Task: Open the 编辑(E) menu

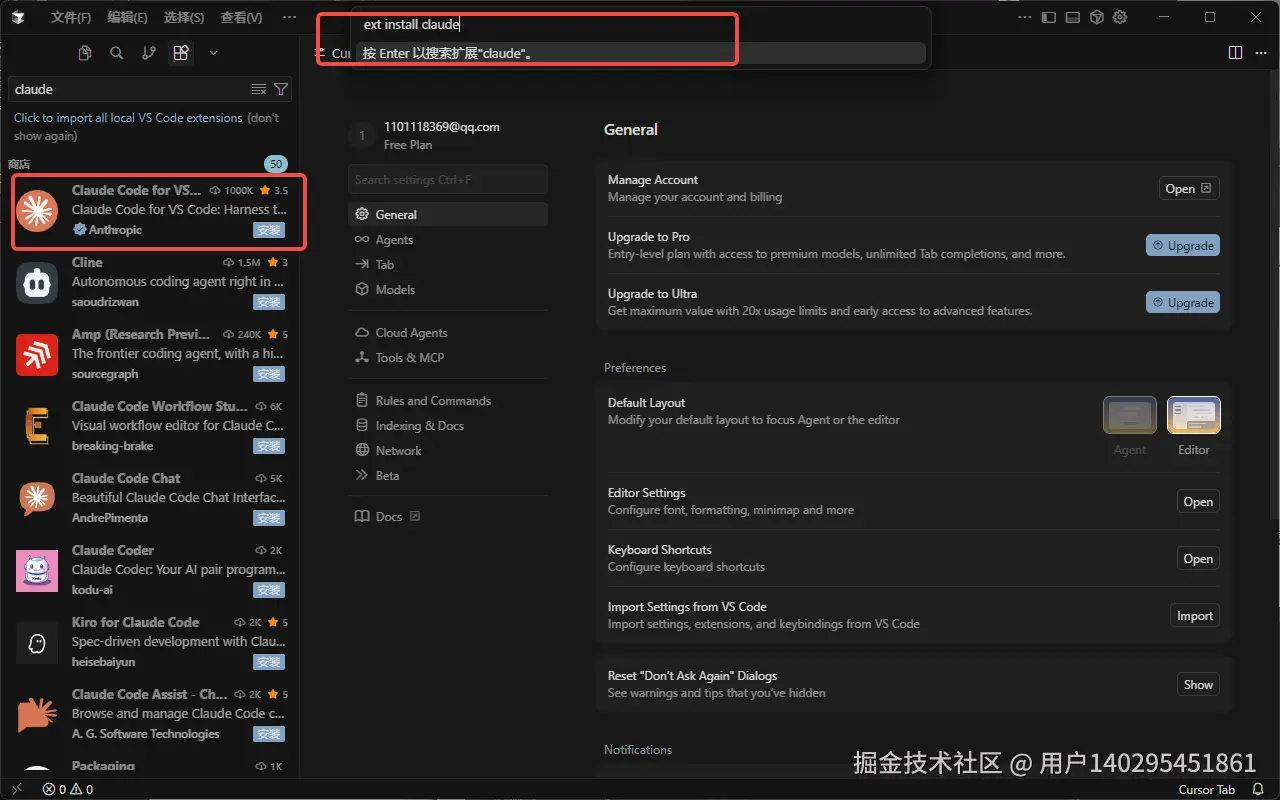Action: pyautogui.click(x=128, y=17)
